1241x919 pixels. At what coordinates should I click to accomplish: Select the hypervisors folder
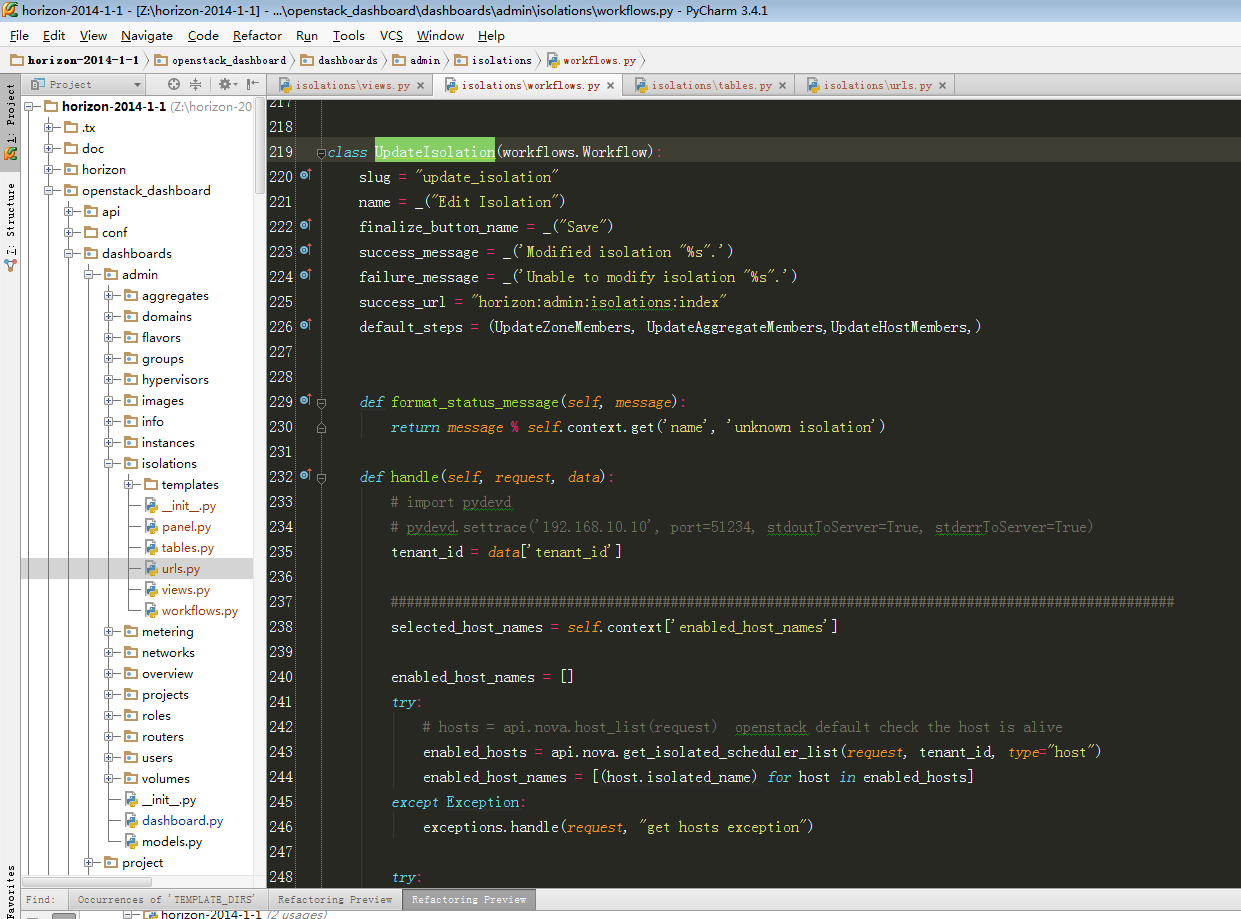[x=175, y=380]
